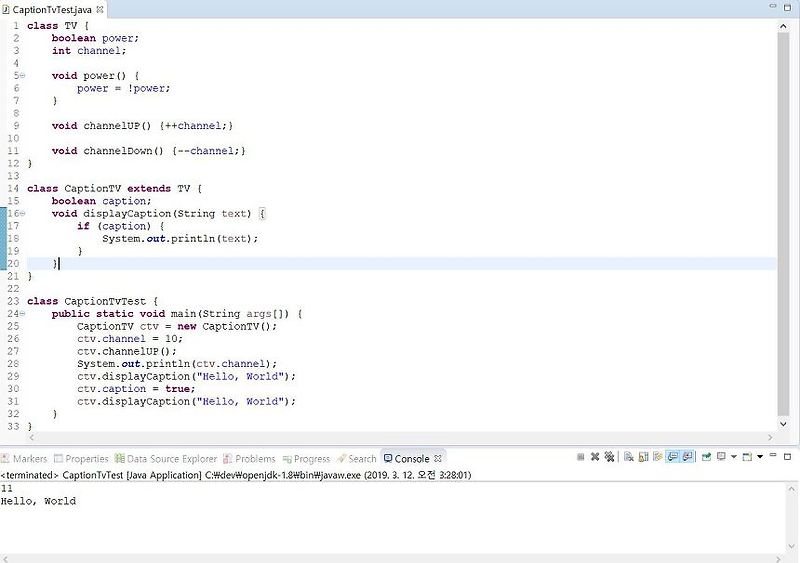Click the editor vertical scrollbar thumb

click(x=783, y=225)
